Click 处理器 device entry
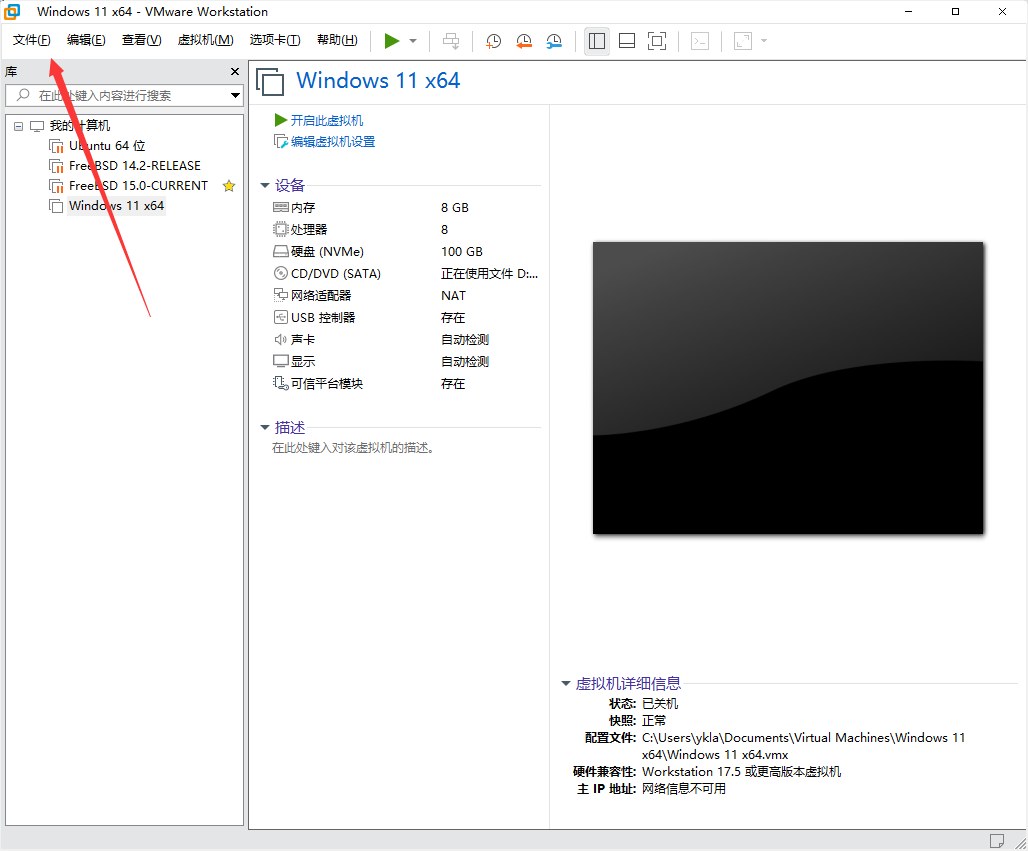The height and width of the screenshot is (851, 1028). click(x=309, y=229)
